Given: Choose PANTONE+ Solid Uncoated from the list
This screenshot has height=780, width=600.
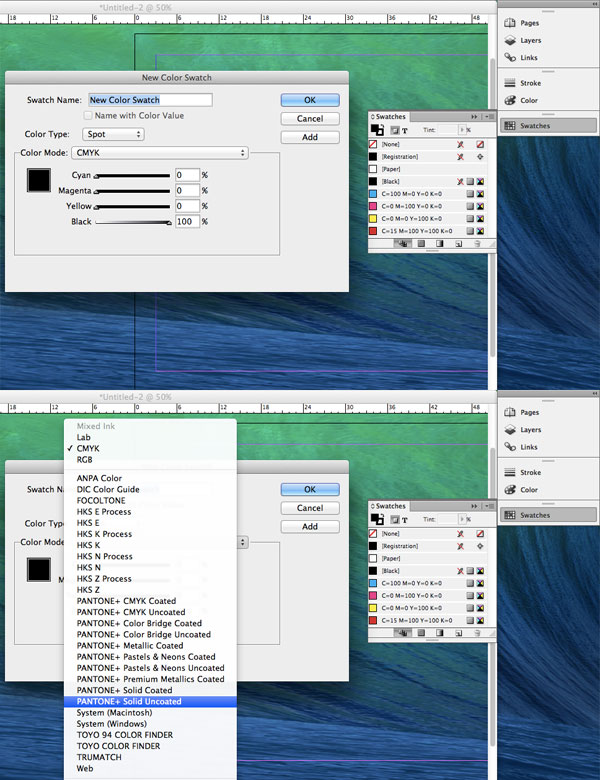Looking at the screenshot, I should tap(150, 701).
